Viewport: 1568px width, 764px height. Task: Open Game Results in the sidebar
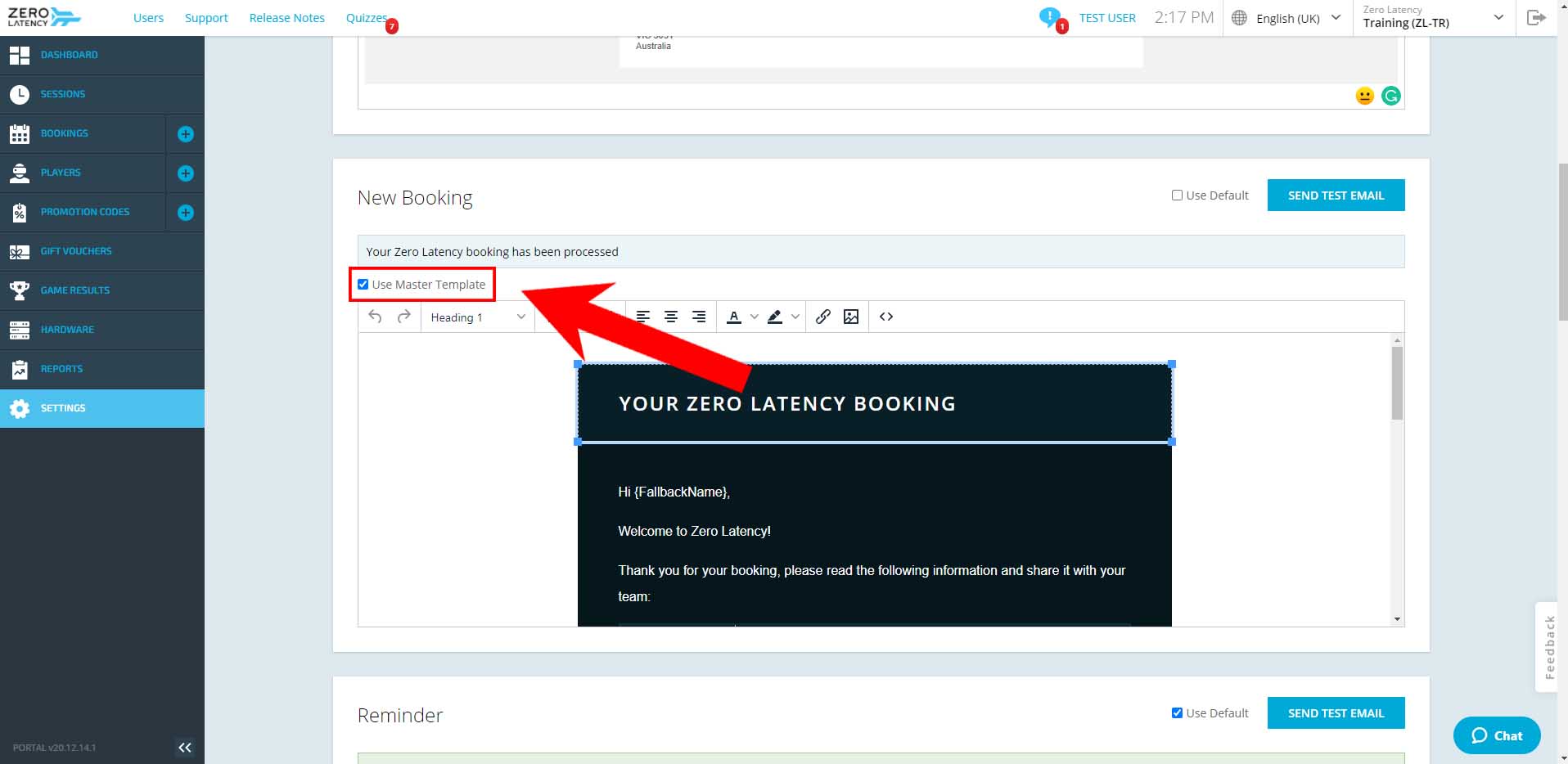(102, 290)
